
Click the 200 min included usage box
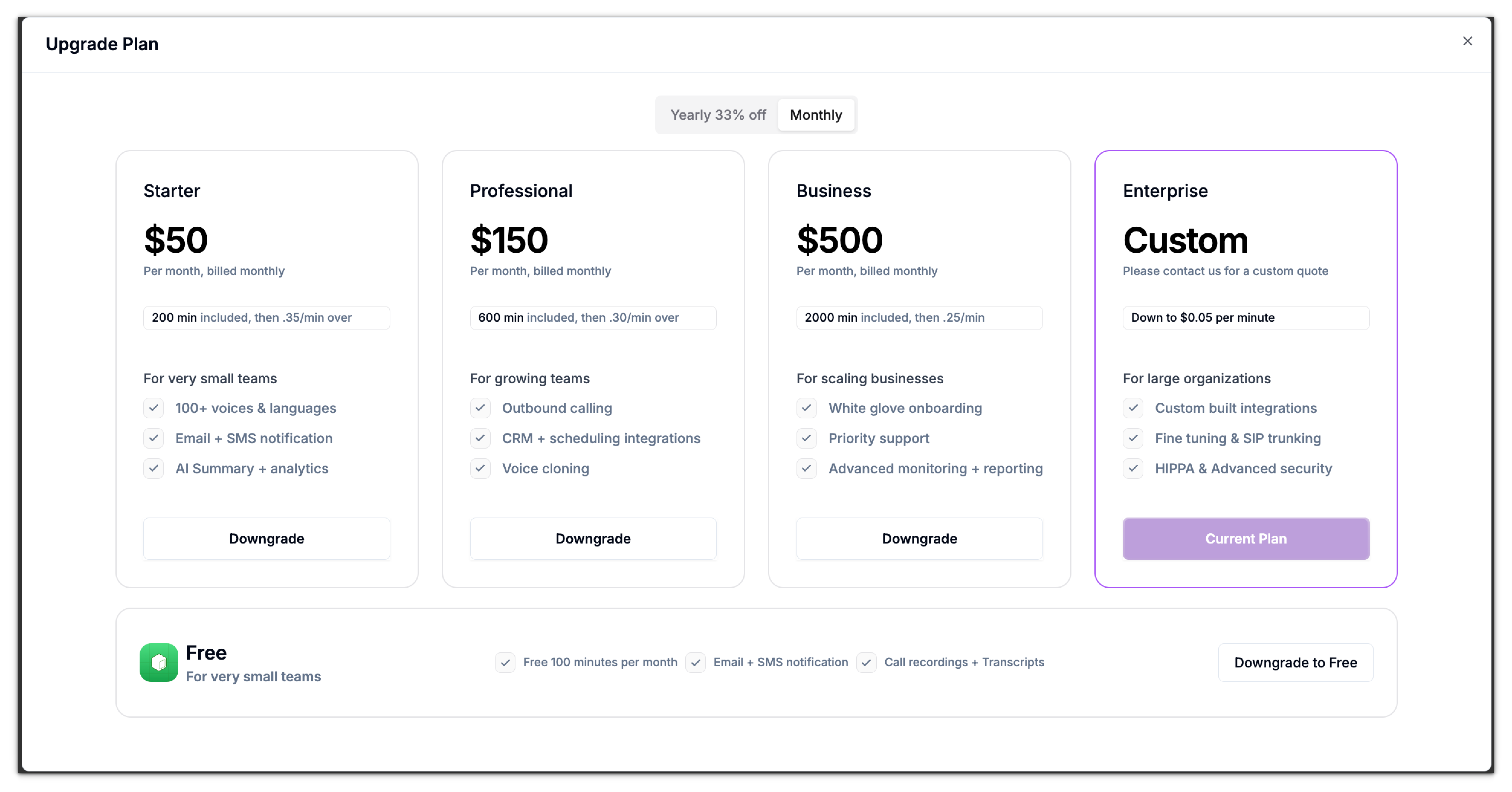click(267, 318)
